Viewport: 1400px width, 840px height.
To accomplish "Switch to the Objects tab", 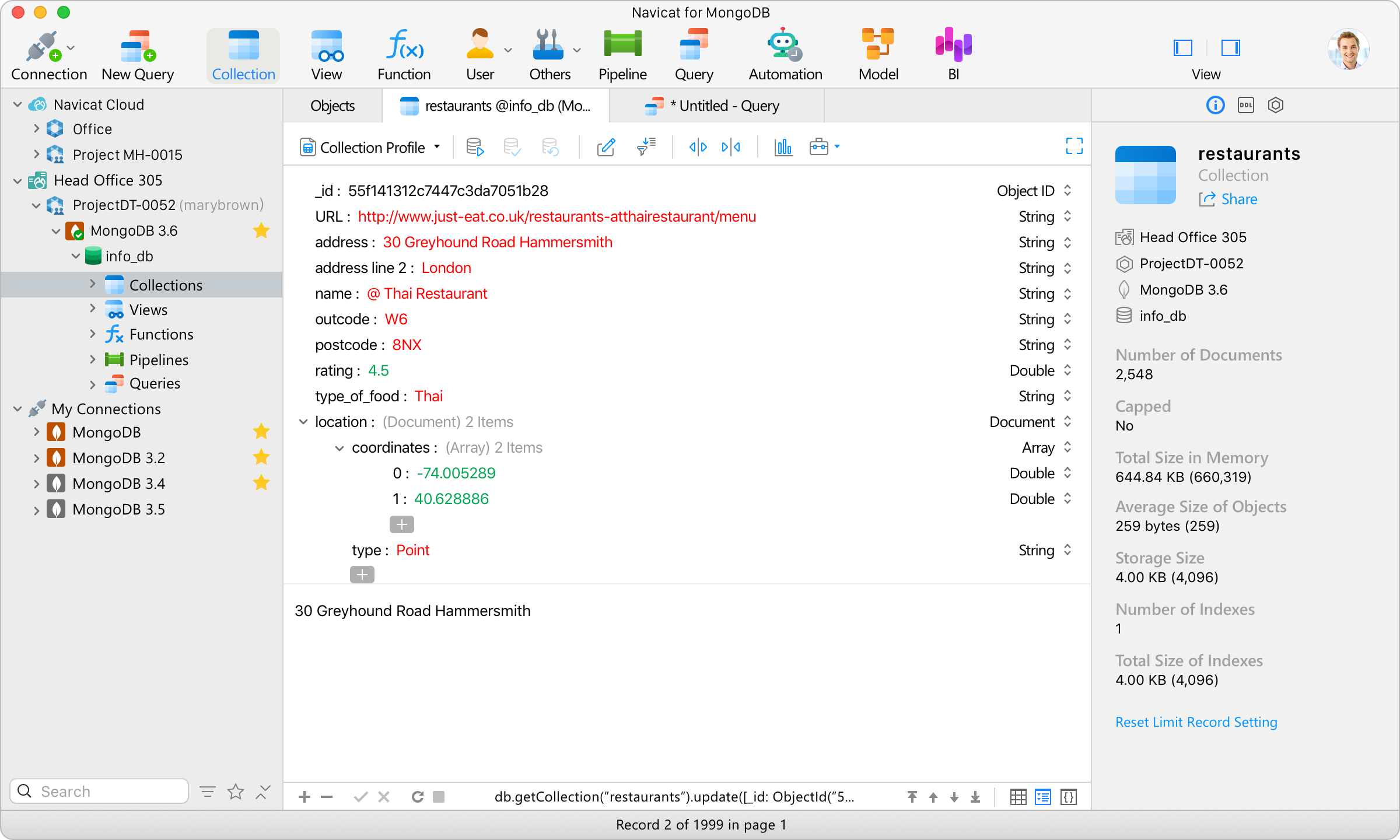I will point(332,106).
